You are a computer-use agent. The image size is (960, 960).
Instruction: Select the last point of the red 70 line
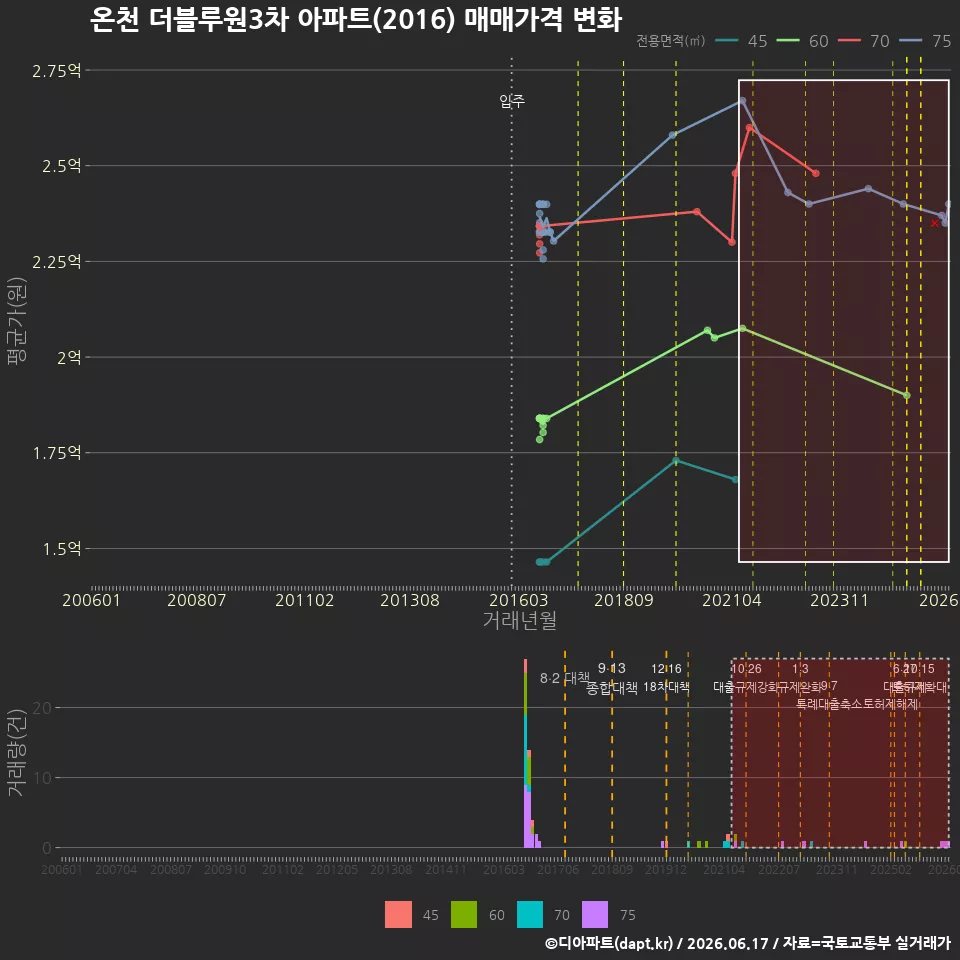pyautogui.click(x=816, y=173)
